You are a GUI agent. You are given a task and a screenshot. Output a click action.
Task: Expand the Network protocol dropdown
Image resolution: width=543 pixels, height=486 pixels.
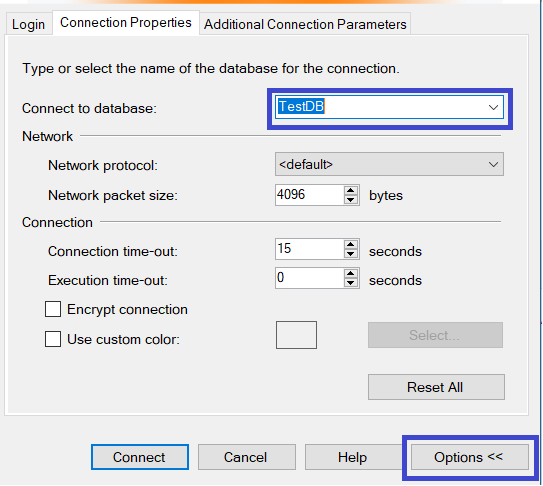(389, 164)
